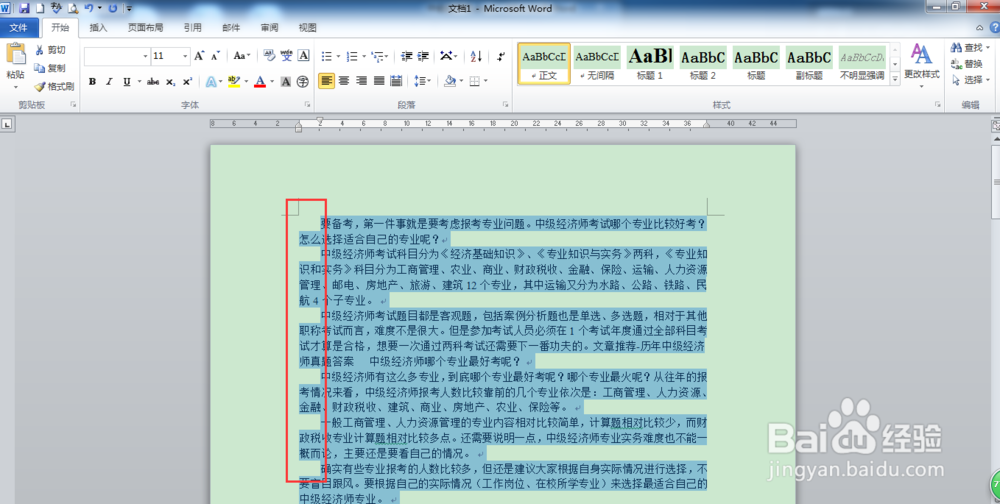Clear formatting with eraser icon
The width and height of the screenshot is (1000, 504).
pos(269,56)
